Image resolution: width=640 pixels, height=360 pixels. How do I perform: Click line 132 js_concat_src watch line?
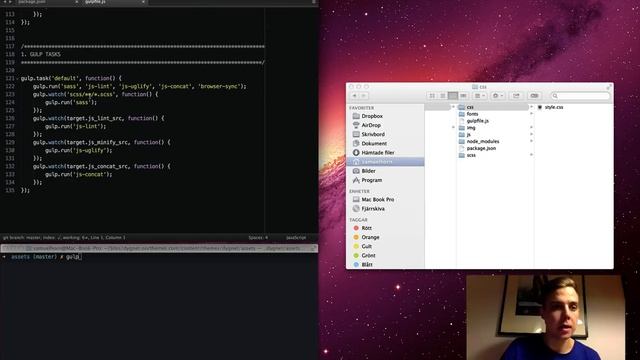[102, 167]
